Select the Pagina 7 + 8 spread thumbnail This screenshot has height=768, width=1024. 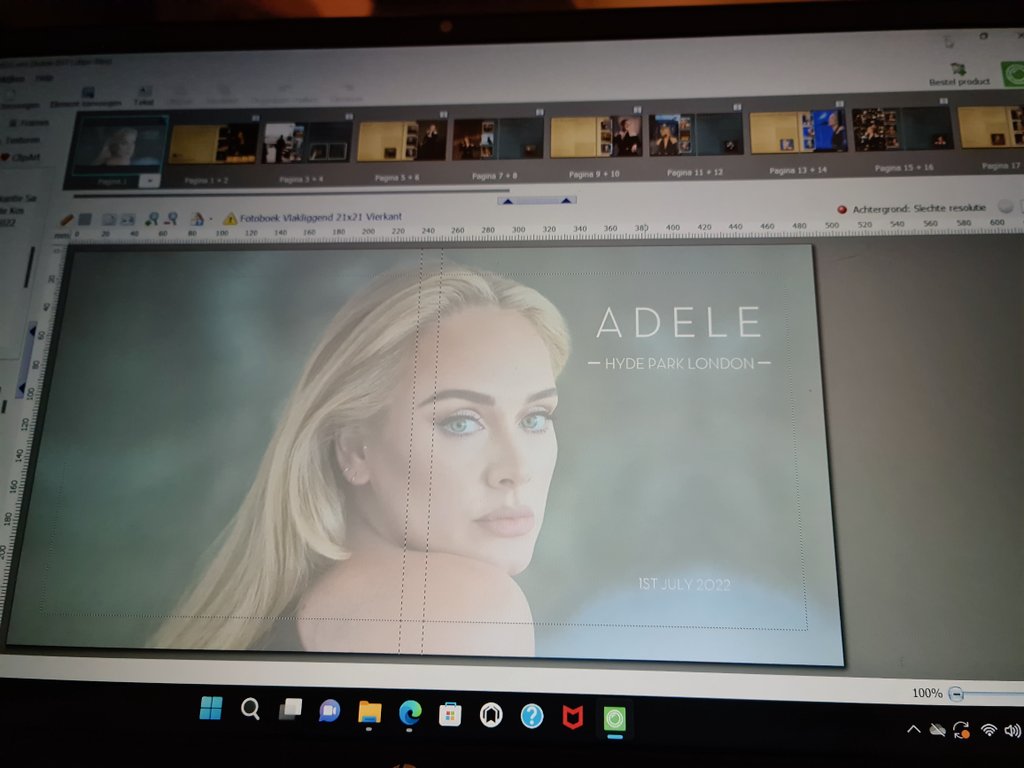(498, 138)
